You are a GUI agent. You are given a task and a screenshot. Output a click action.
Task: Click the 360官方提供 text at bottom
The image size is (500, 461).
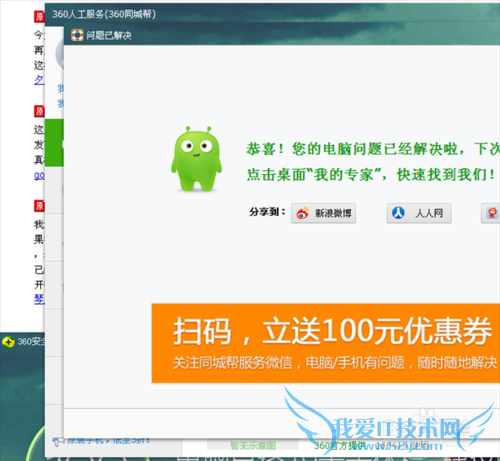point(340,446)
